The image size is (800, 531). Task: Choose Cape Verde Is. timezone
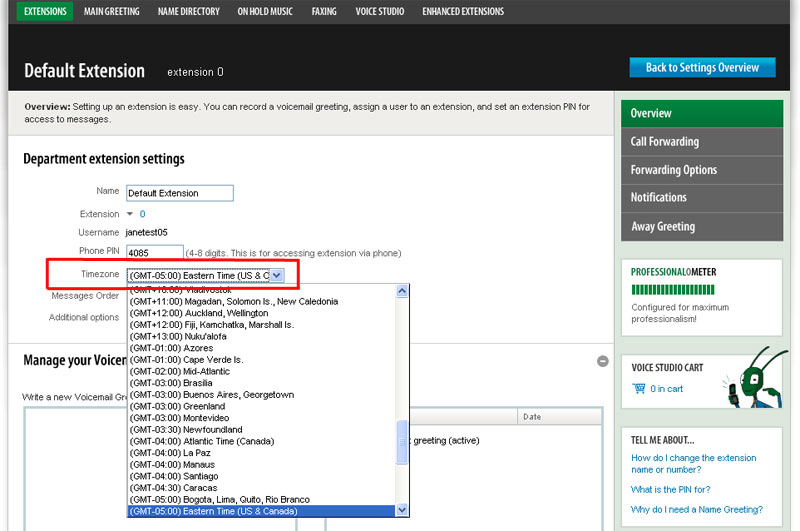[x=261, y=360]
